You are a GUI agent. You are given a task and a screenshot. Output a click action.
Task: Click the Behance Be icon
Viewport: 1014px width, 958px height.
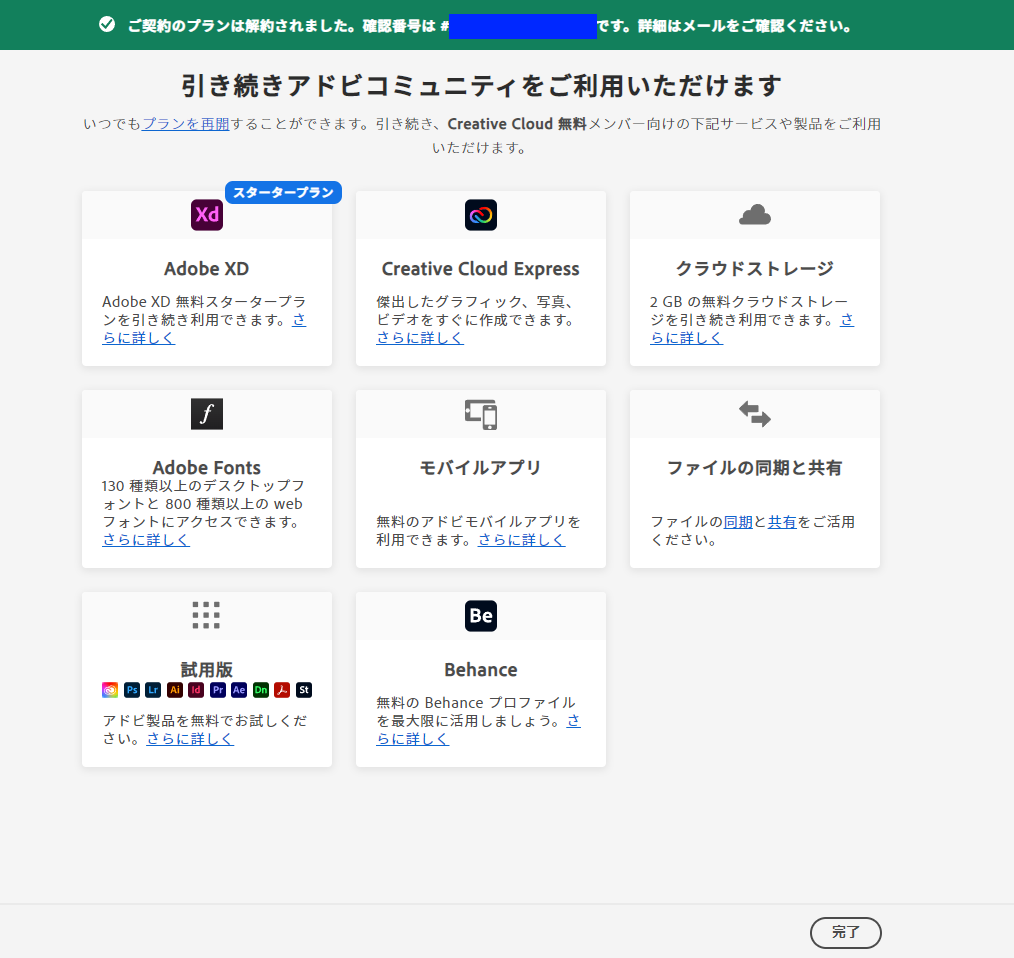480,615
